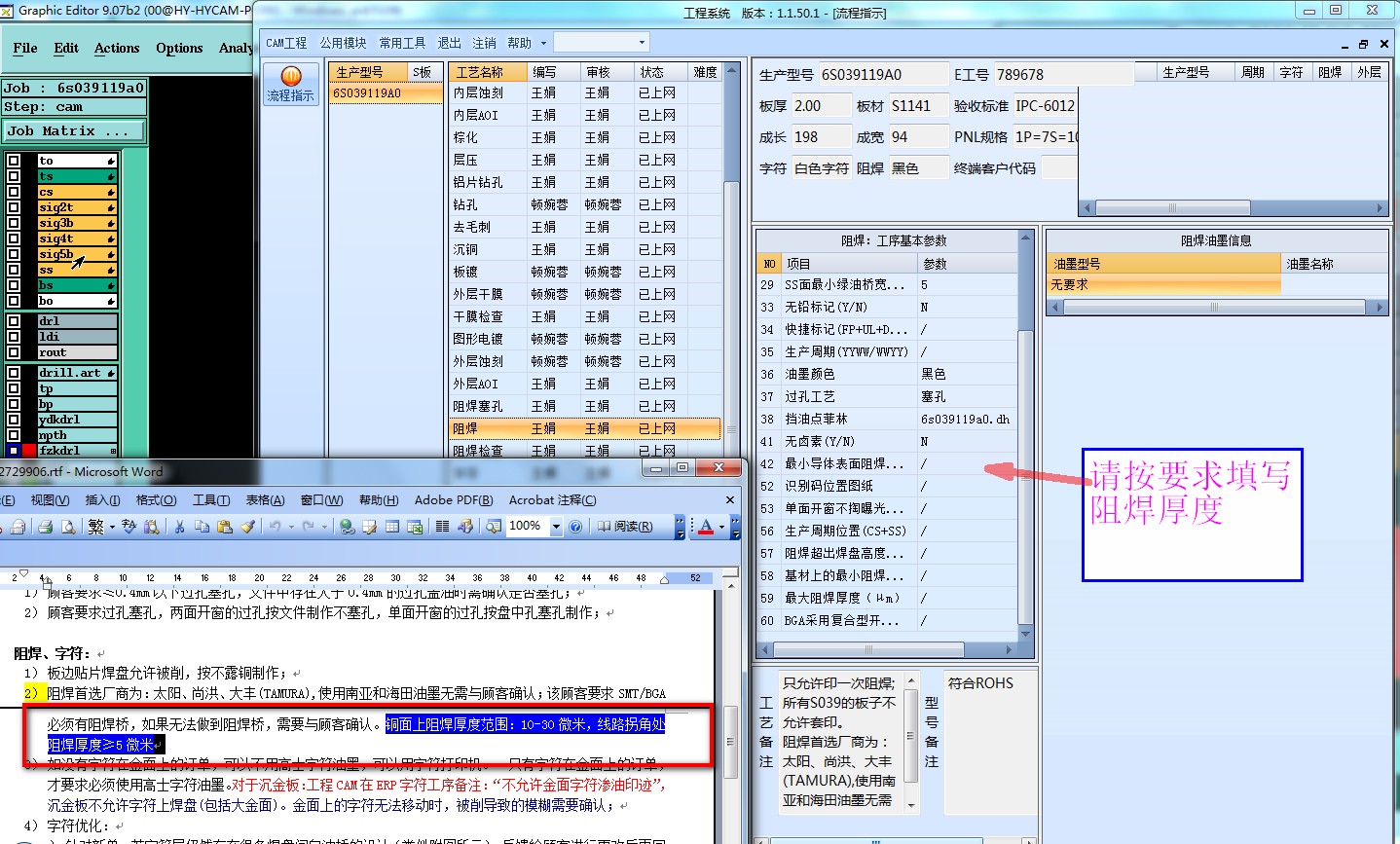The height and width of the screenshot is (844, 1400).
Task: Click the Paste clipboard icon in Word
Action: [x=225, y=527]
